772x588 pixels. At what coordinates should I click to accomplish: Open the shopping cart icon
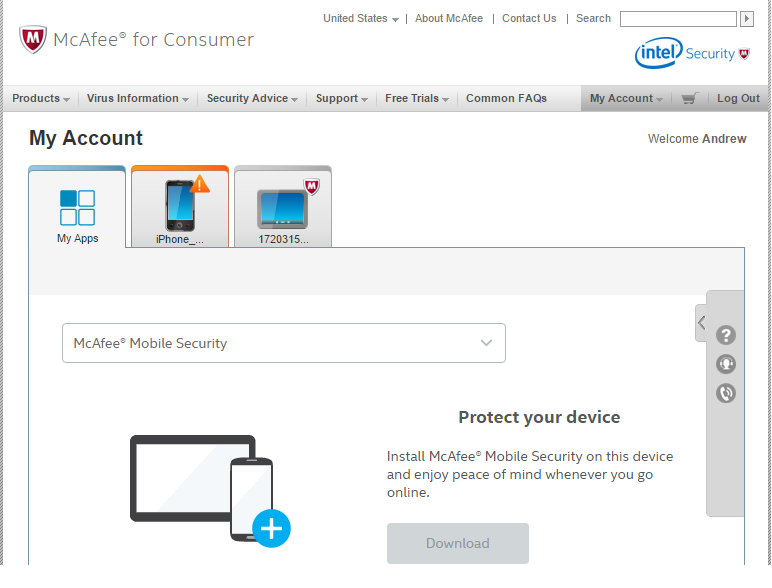[x=690, y=98]
